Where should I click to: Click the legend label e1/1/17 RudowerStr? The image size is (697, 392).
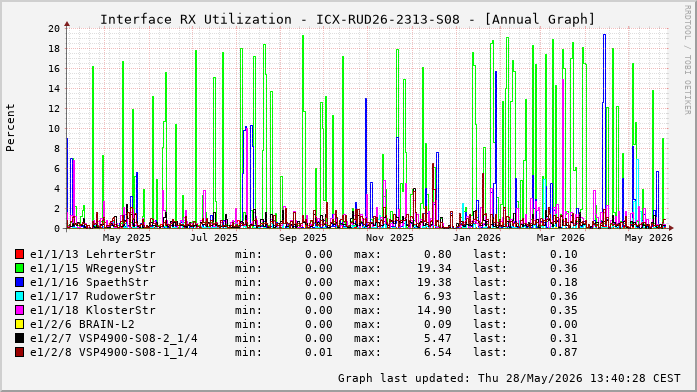point(93,296)
